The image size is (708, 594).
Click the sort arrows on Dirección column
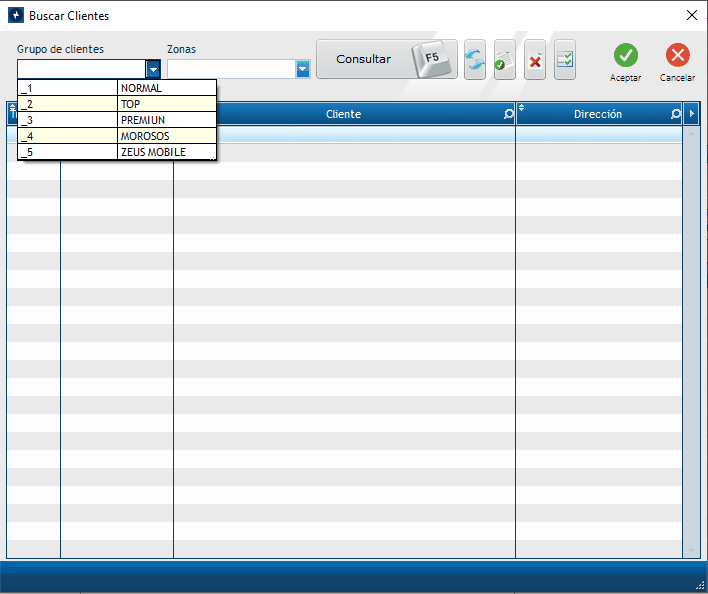[522, 107]
